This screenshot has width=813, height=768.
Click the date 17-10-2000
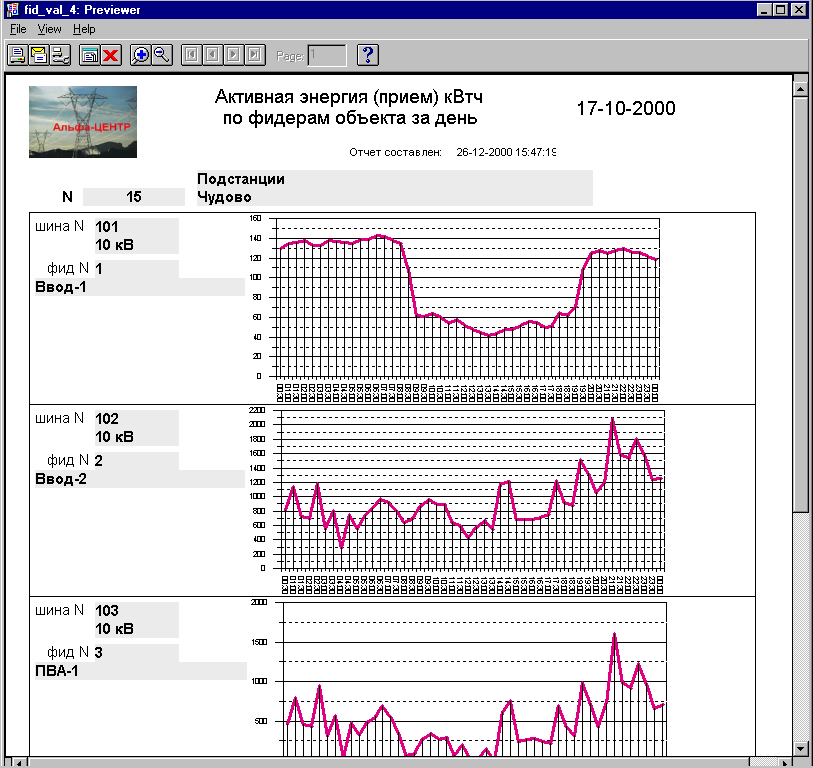point(626,108)
